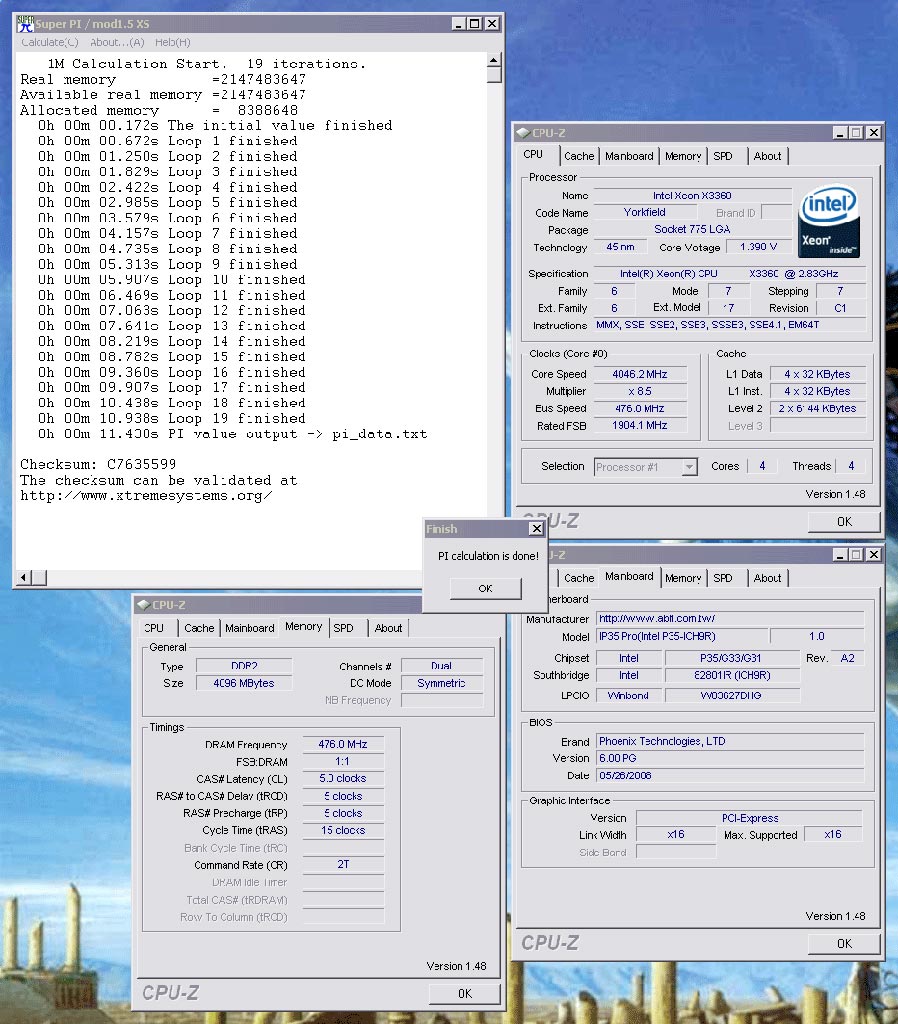Viewport: 898px width, 1024px height.
Task: Click the http://www.xtremesystems.org/ text in Super PI
Action: click(x=146, y=496)
